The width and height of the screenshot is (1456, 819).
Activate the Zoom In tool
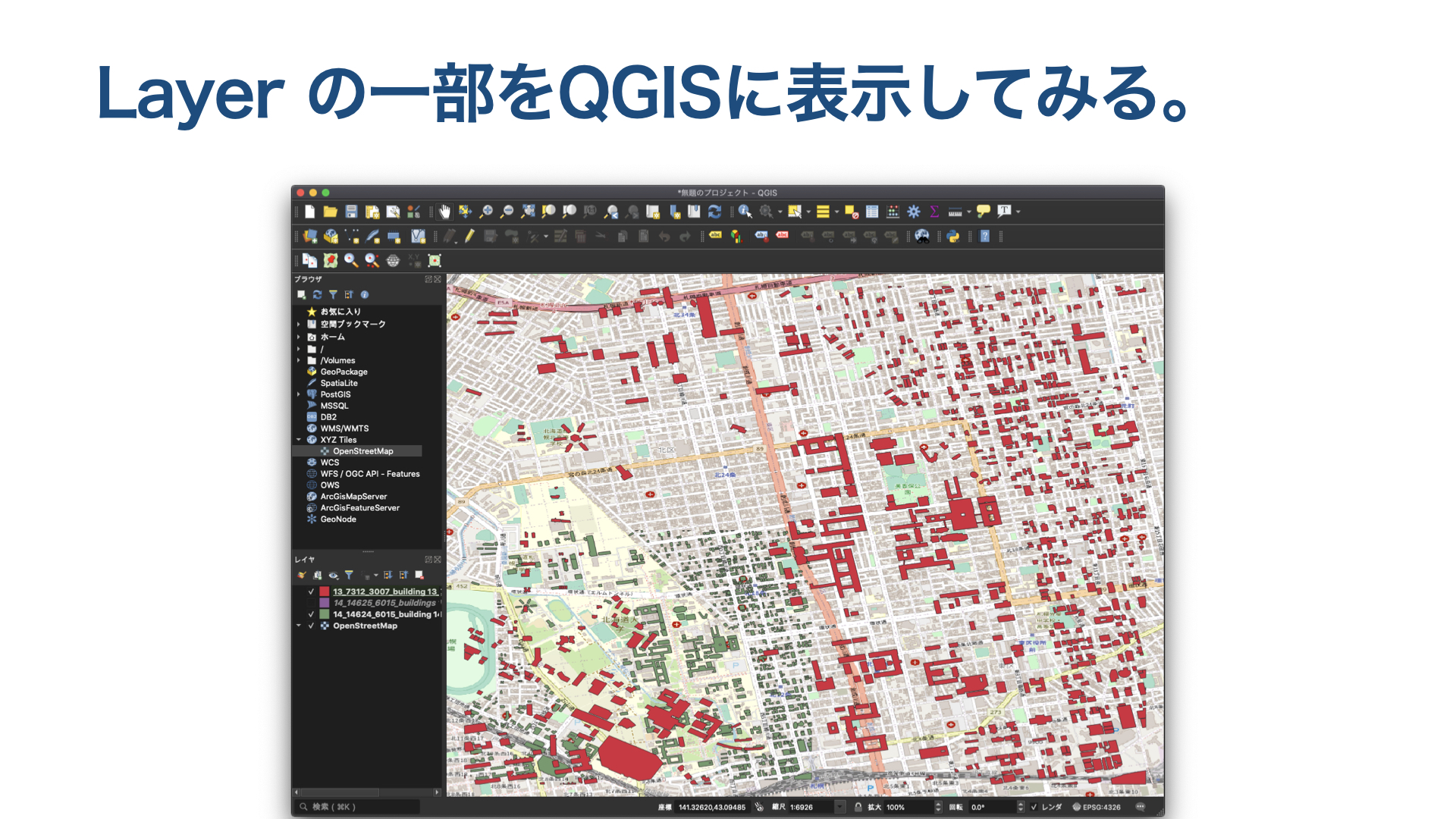486,212
